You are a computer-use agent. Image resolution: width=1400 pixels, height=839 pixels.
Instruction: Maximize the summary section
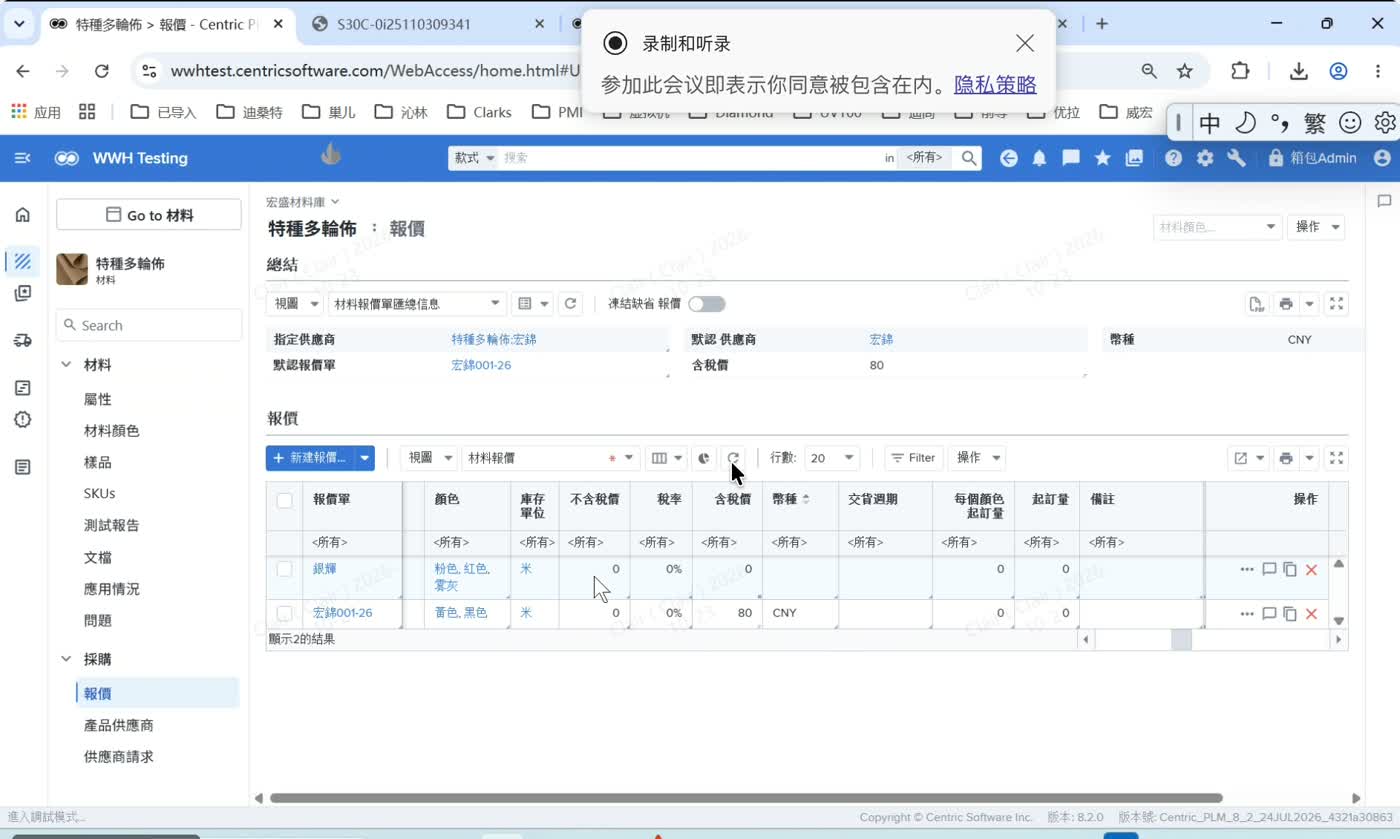pos(1337,304)
